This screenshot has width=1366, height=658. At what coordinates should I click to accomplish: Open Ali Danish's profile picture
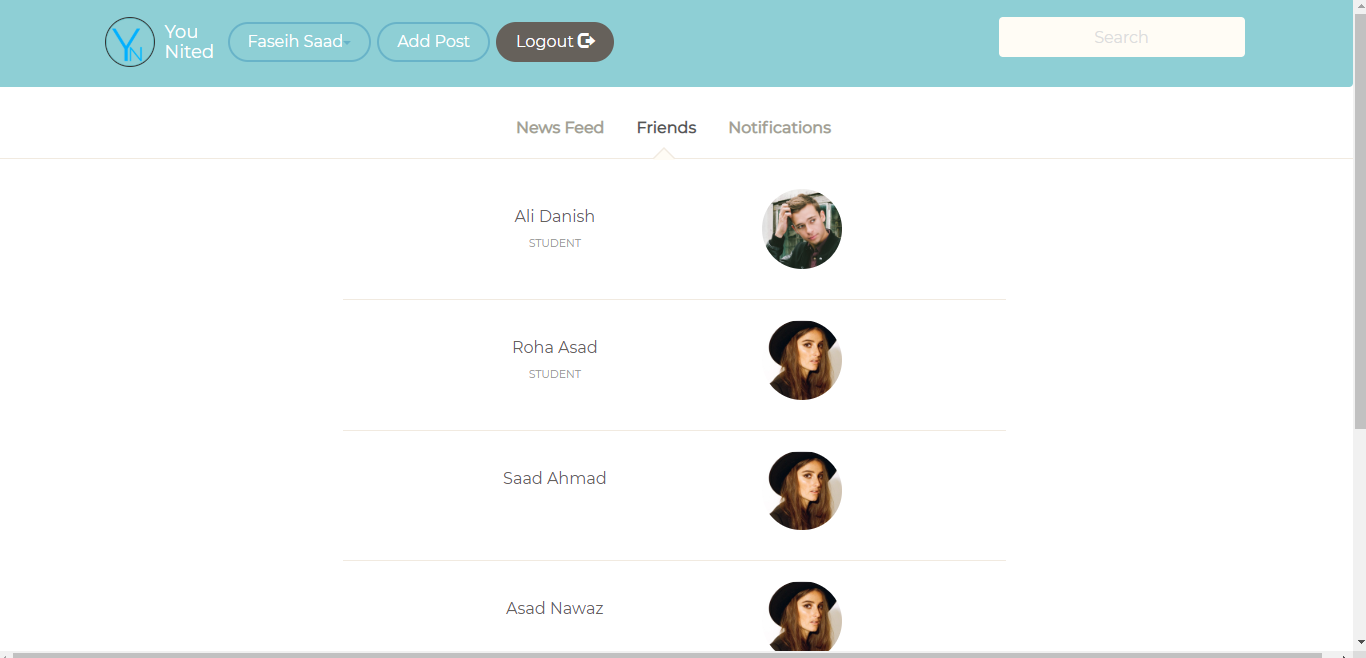click(802, 229)
